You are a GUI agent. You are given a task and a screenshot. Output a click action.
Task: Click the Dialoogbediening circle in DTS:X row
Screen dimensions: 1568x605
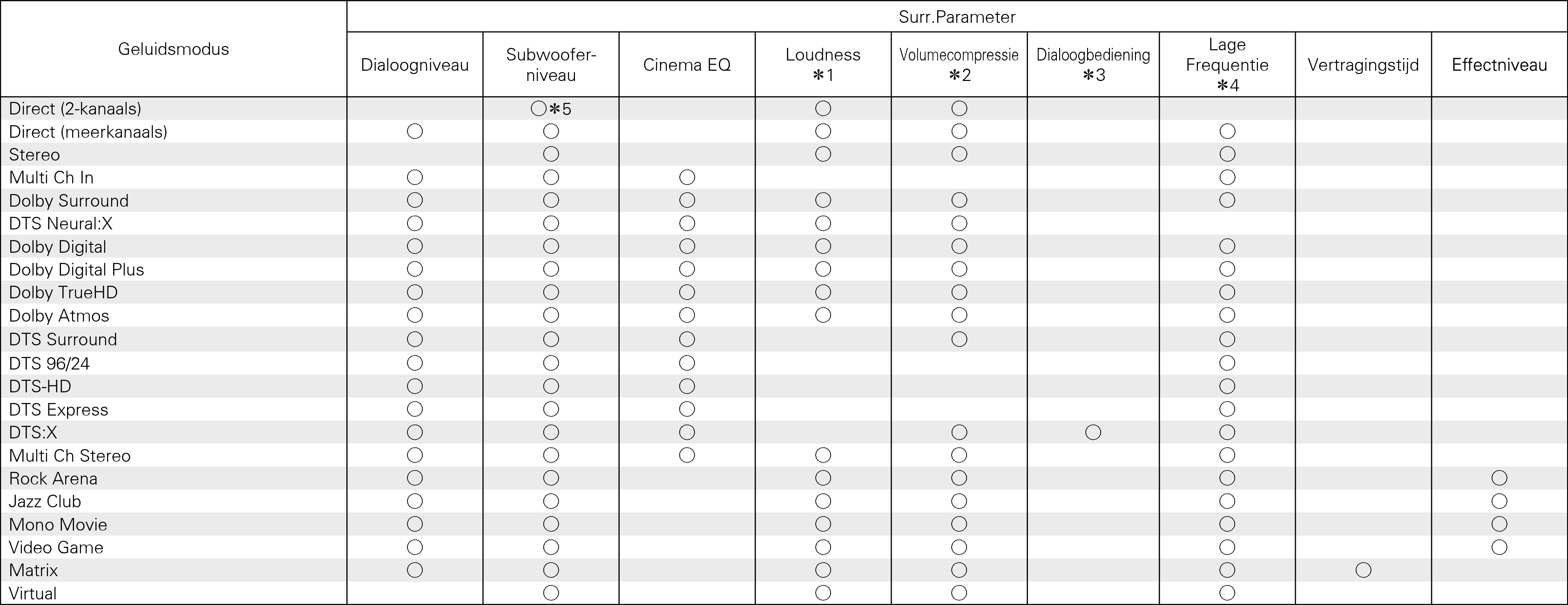tap(1093, 433)
